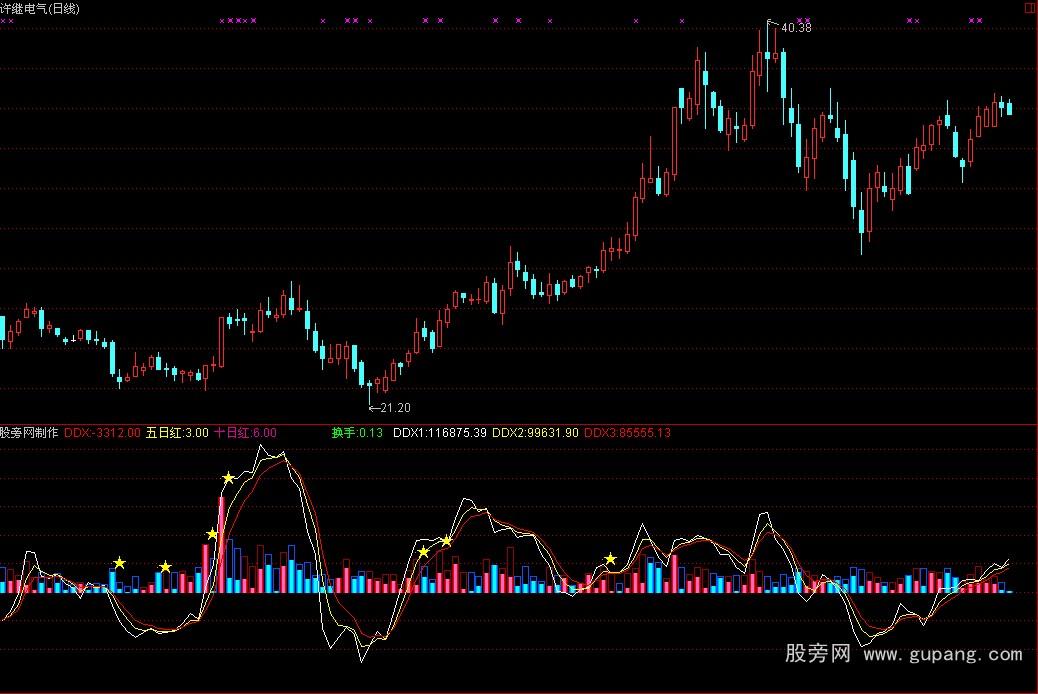Click the 股旁网制作 maker label
The height and width of the screenshot is (694, 1038).
(x=28, y=434)
